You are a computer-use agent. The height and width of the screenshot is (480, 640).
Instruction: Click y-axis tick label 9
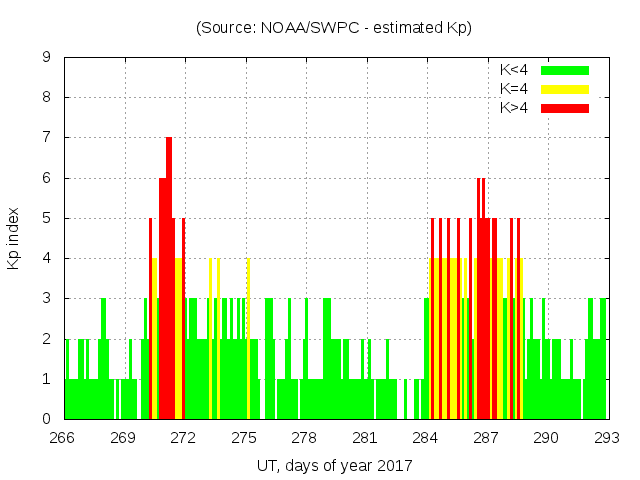(47, 58)
